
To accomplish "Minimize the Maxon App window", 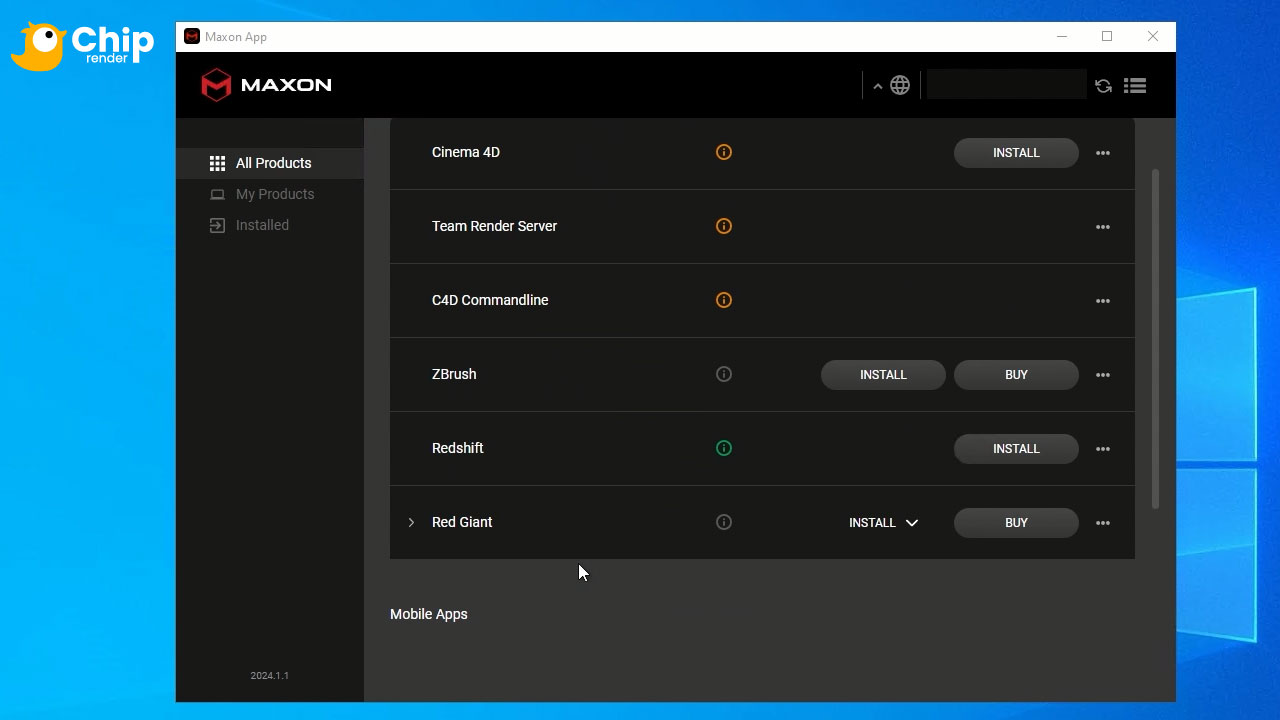I will coord(1062,36).
